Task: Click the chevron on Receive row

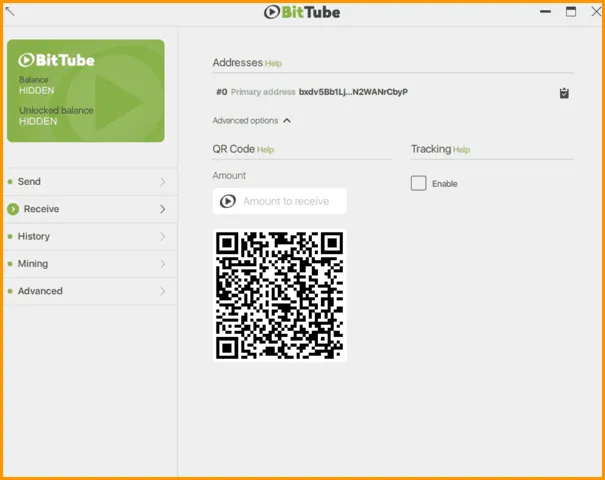Action: [163, 209]
